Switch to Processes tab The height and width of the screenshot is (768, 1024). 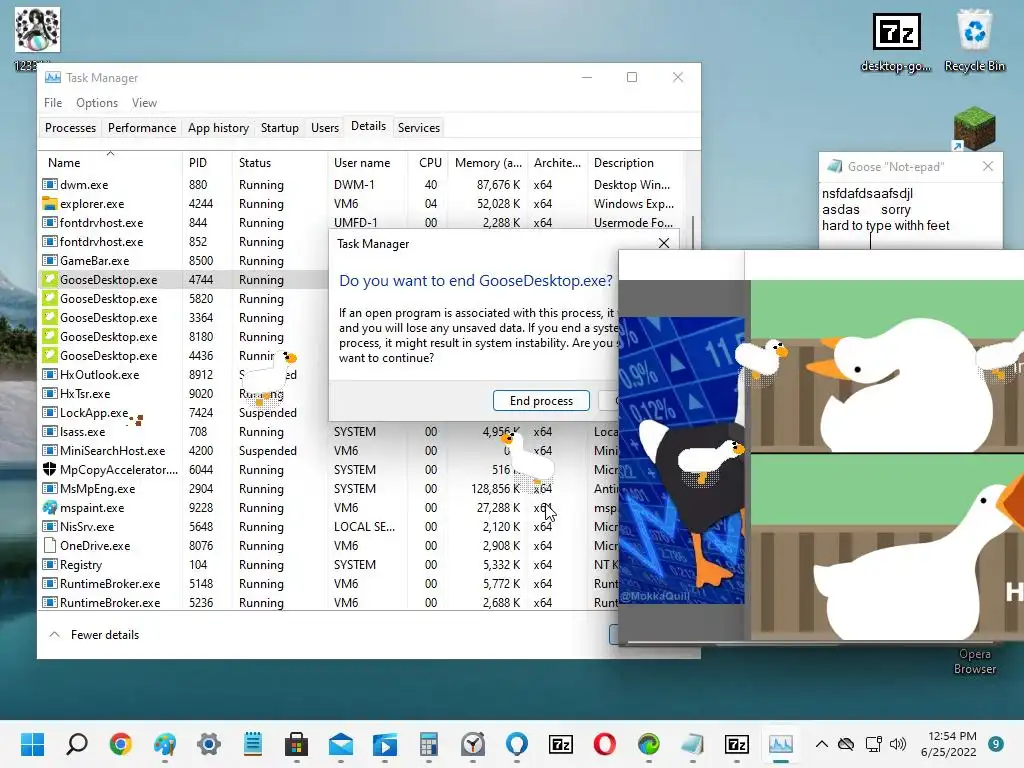[71, 128]
